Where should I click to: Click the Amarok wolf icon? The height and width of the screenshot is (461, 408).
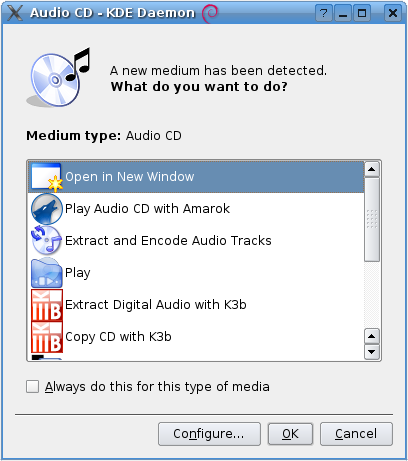point(47,209)
